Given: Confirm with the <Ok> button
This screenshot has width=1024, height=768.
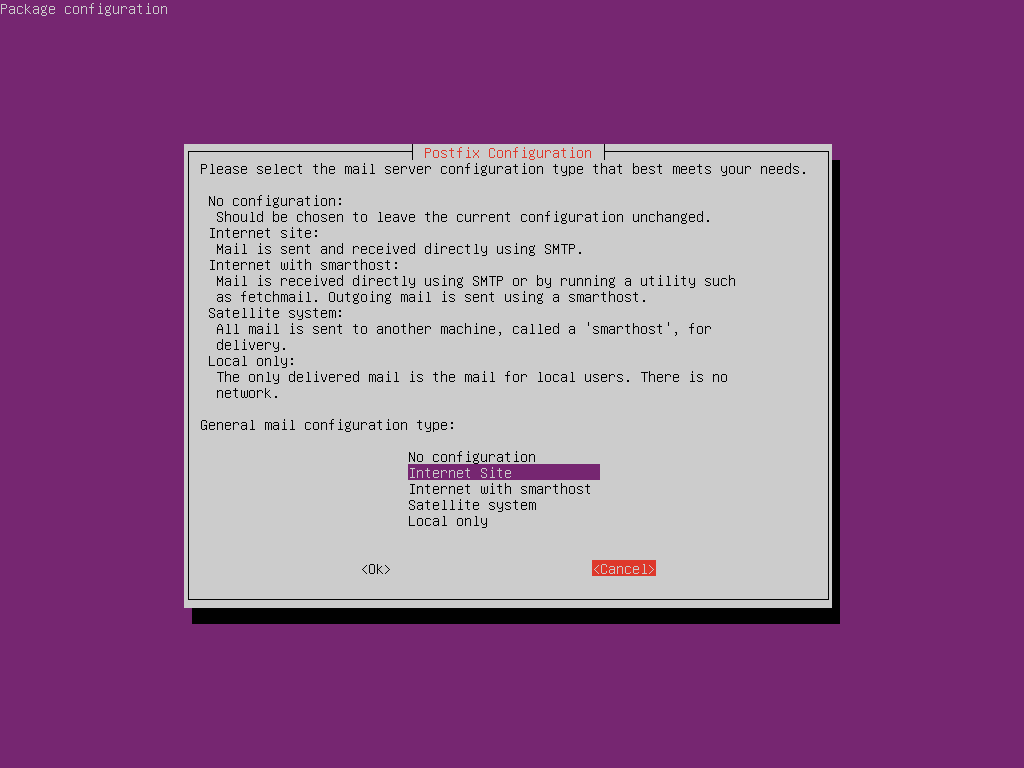Looking at the screenshot, I should click(376, 569).
